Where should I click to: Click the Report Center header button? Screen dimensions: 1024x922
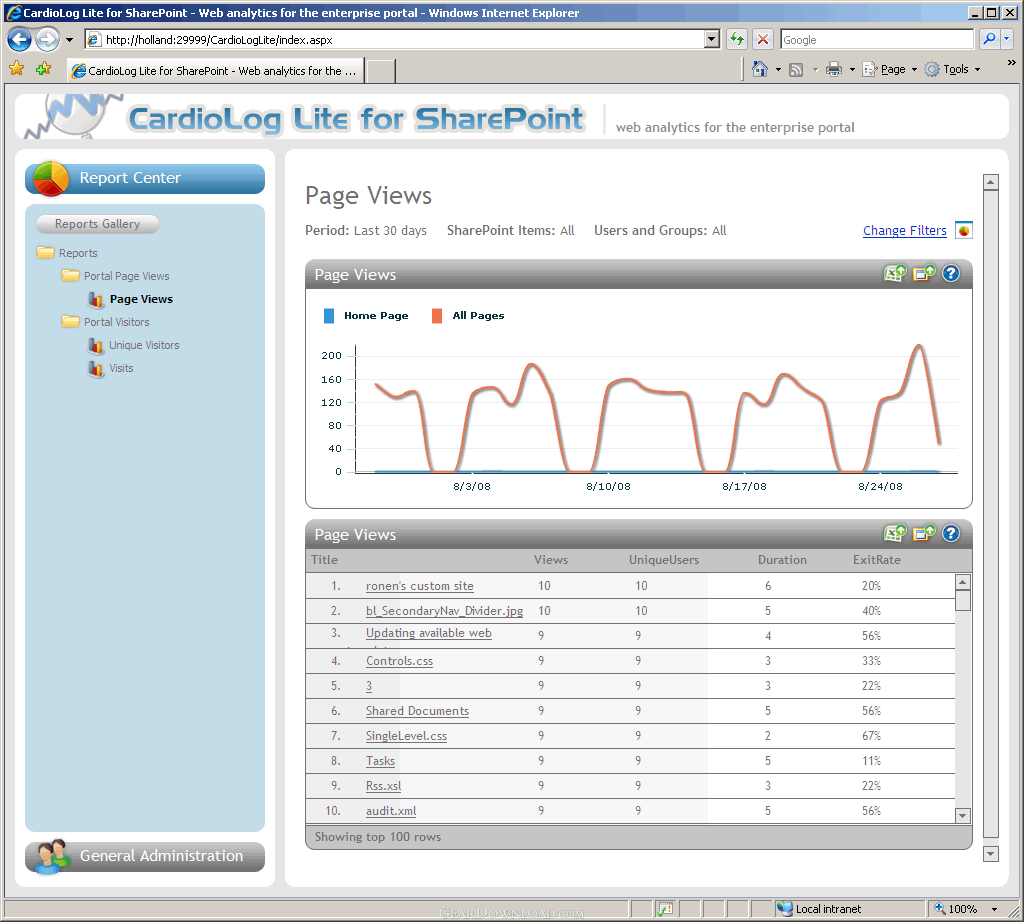pyautogui.click(x=145, y=178)
